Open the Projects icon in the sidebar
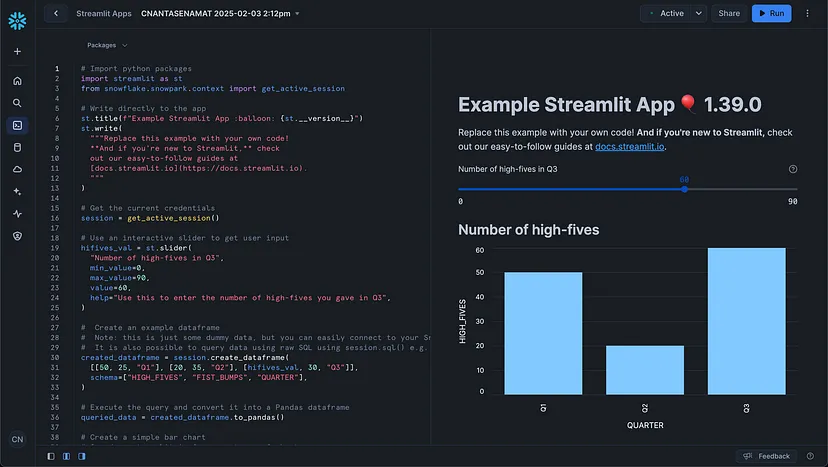The width and height of the screenshot is (828, 467). [17, 125]
